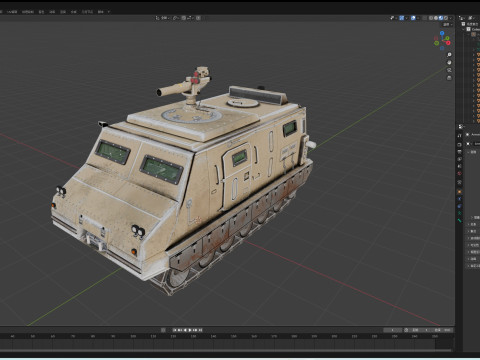Screen dimensions: 480x360
Task: Jump to previous keyframe
Action: click(x=180, y=330)
